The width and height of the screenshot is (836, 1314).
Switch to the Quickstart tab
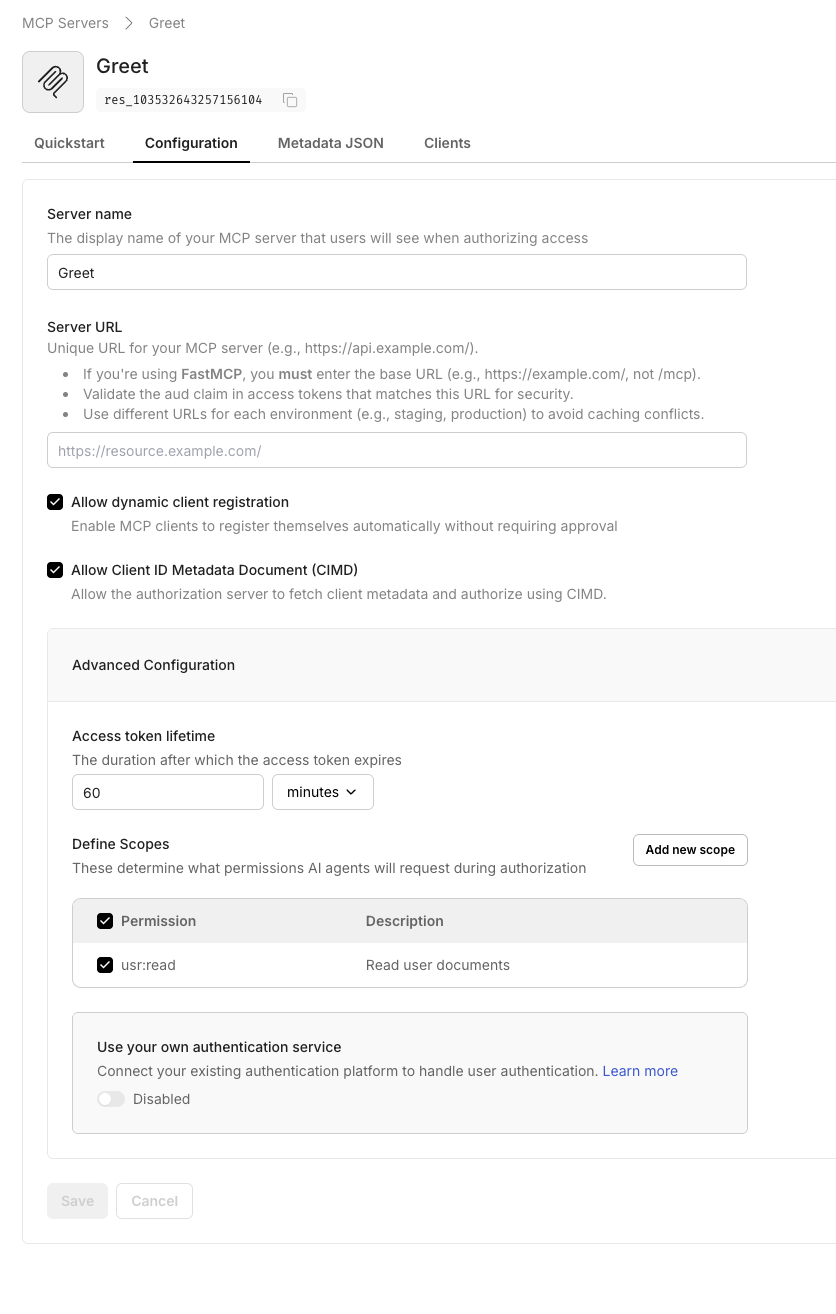(69, 143)
